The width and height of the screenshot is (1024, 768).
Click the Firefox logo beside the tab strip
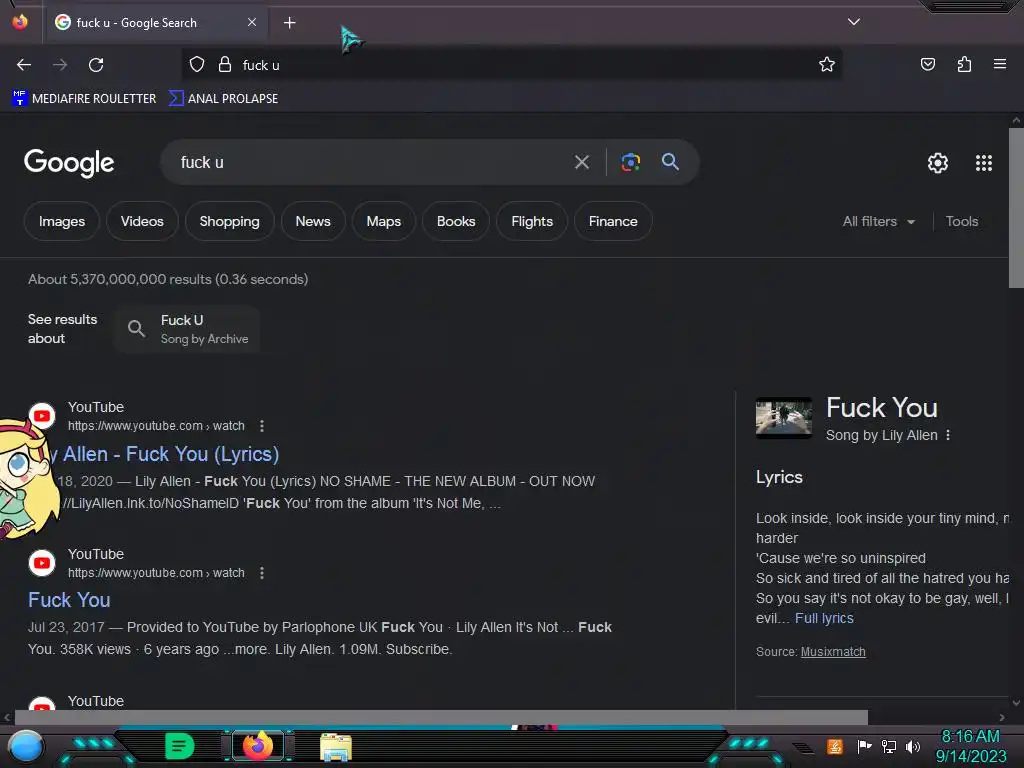click(20, 22)
